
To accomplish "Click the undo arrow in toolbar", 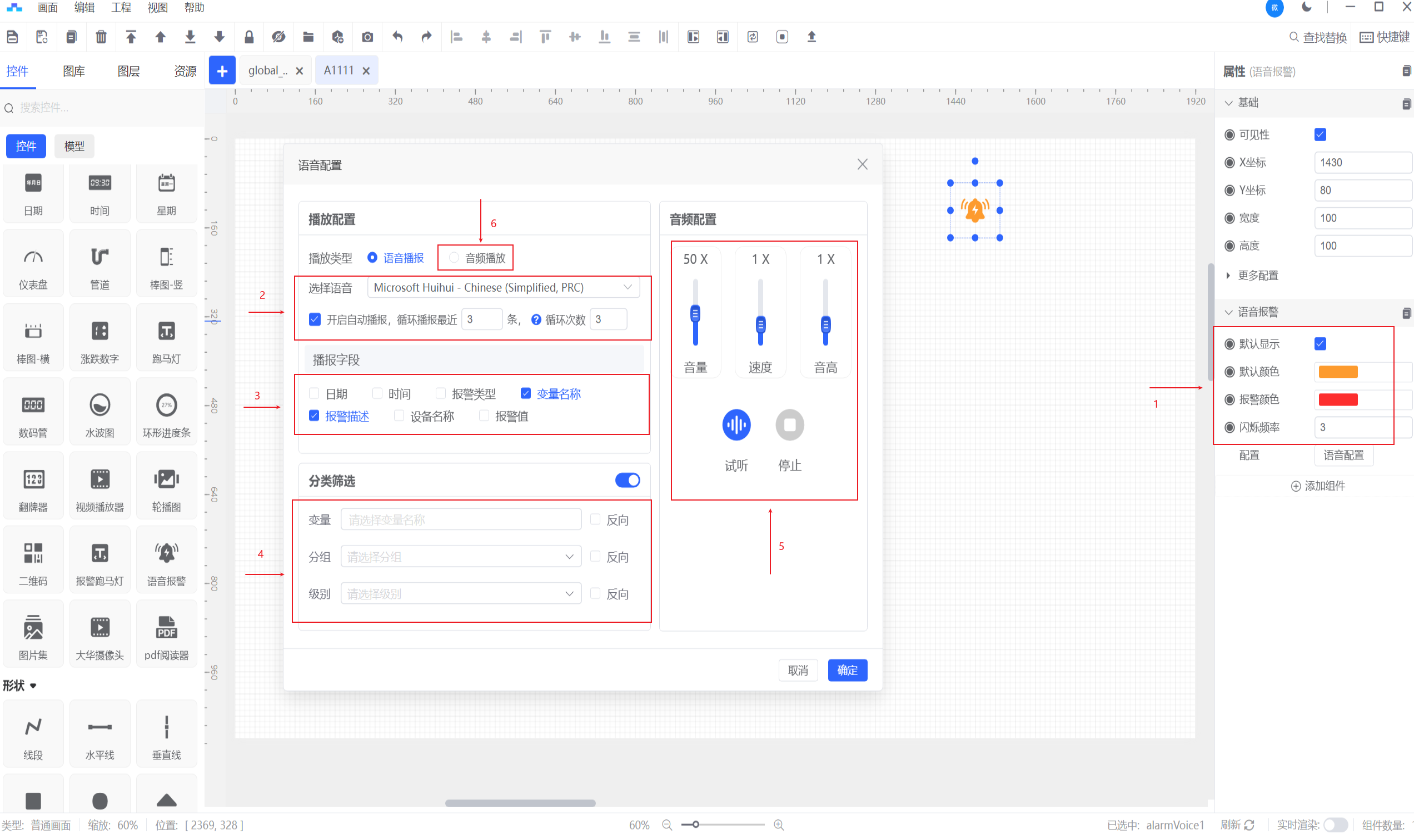I will (x=397, y=37).
